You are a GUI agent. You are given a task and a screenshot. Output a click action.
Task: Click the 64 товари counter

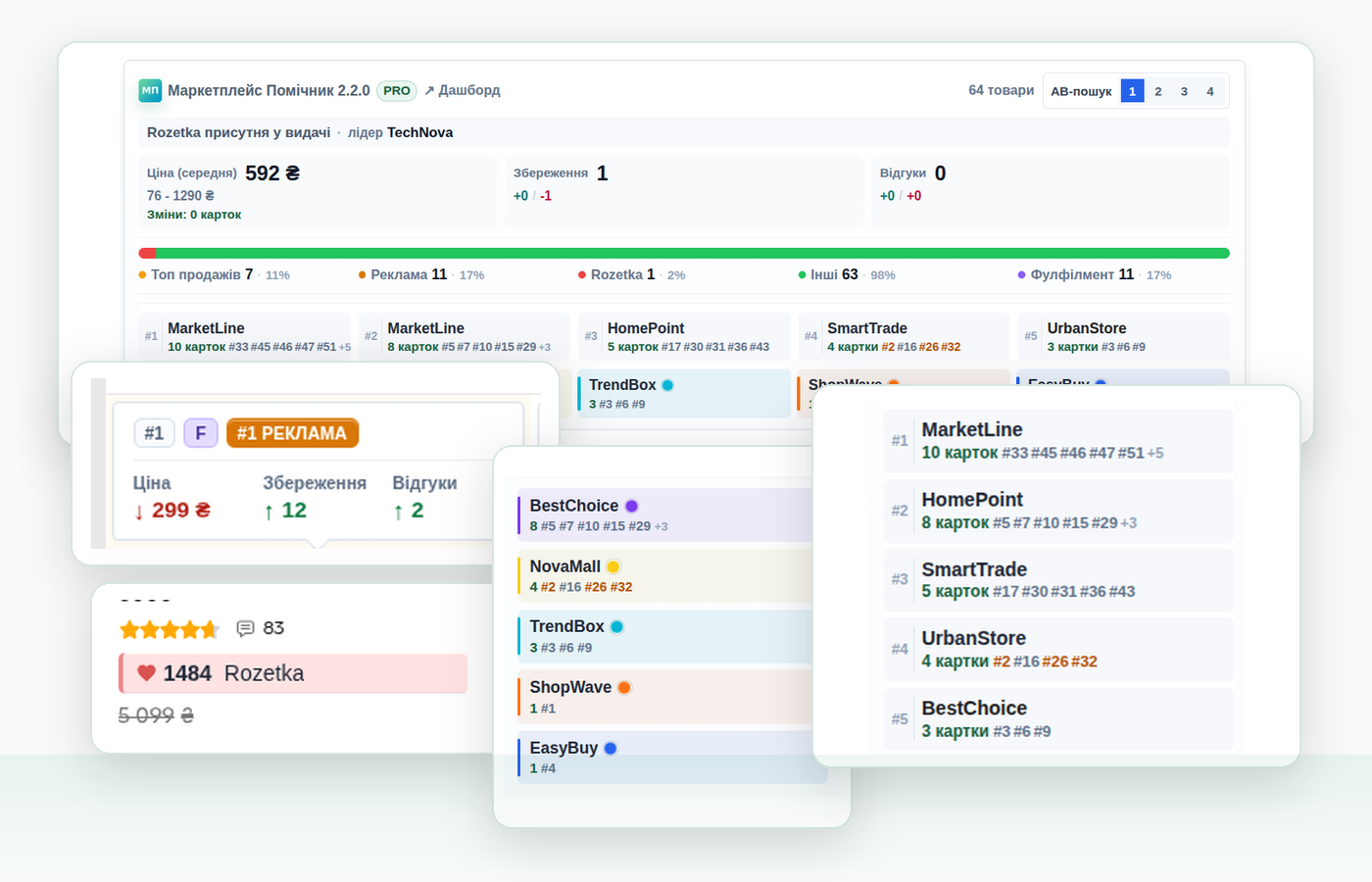pyautogui.click(x=1001, y=90)
